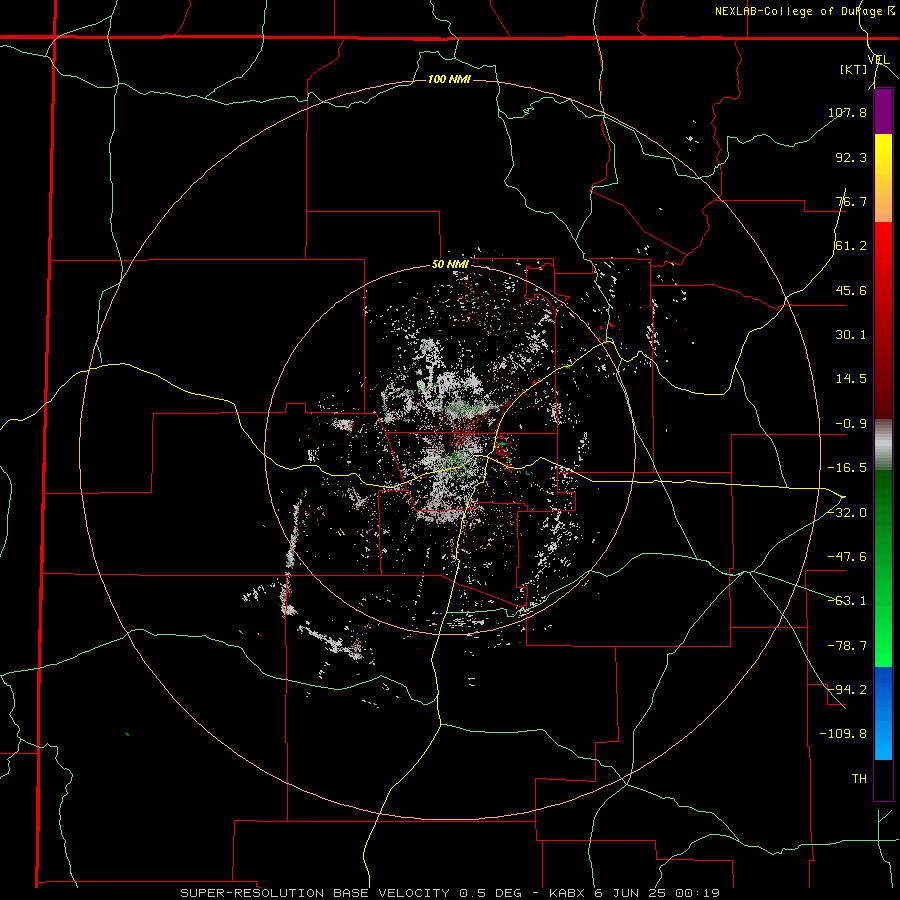
Task: Select the -109.8 value on the velocity scale
Action: click(x=843, y=734)
